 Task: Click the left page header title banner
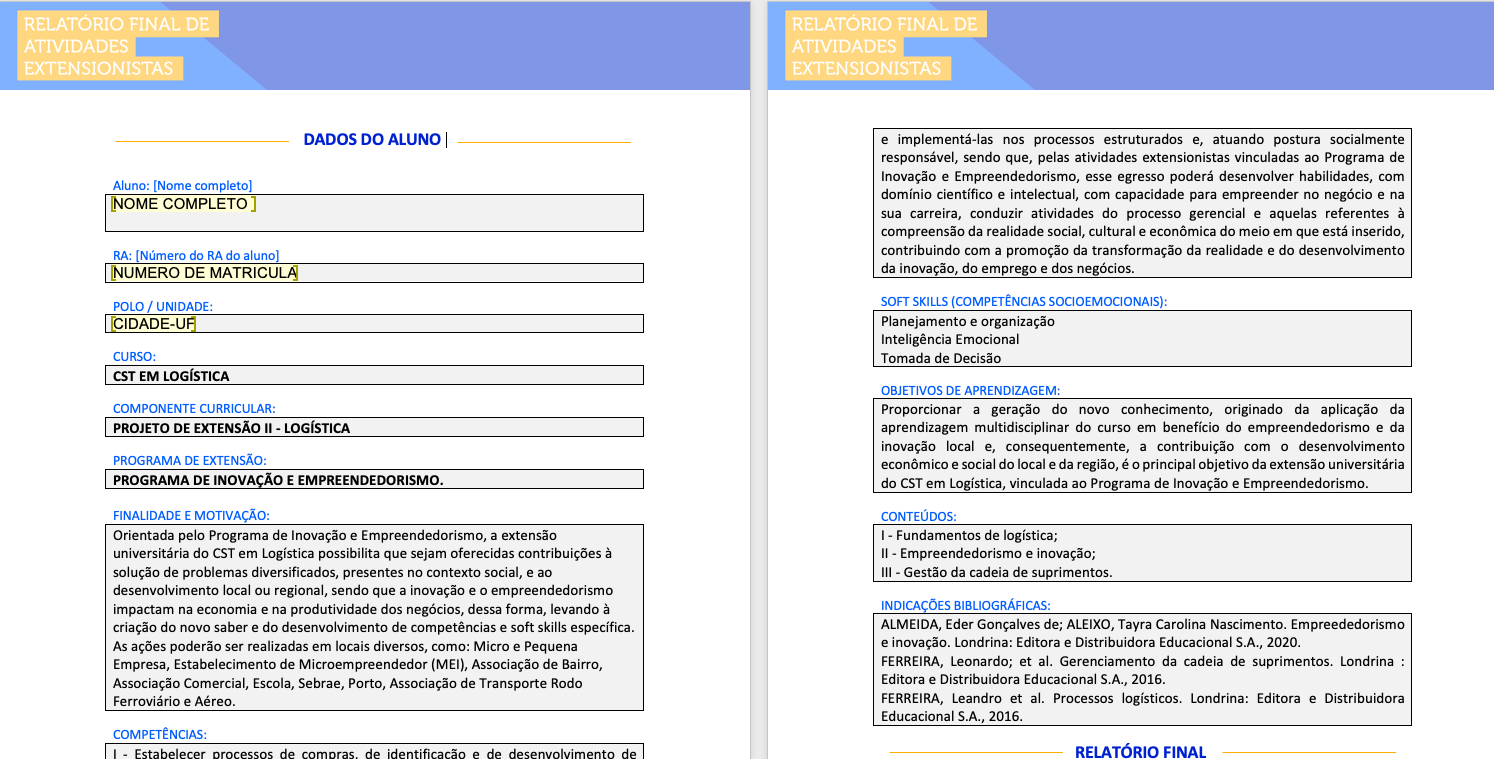pos(117,46)
